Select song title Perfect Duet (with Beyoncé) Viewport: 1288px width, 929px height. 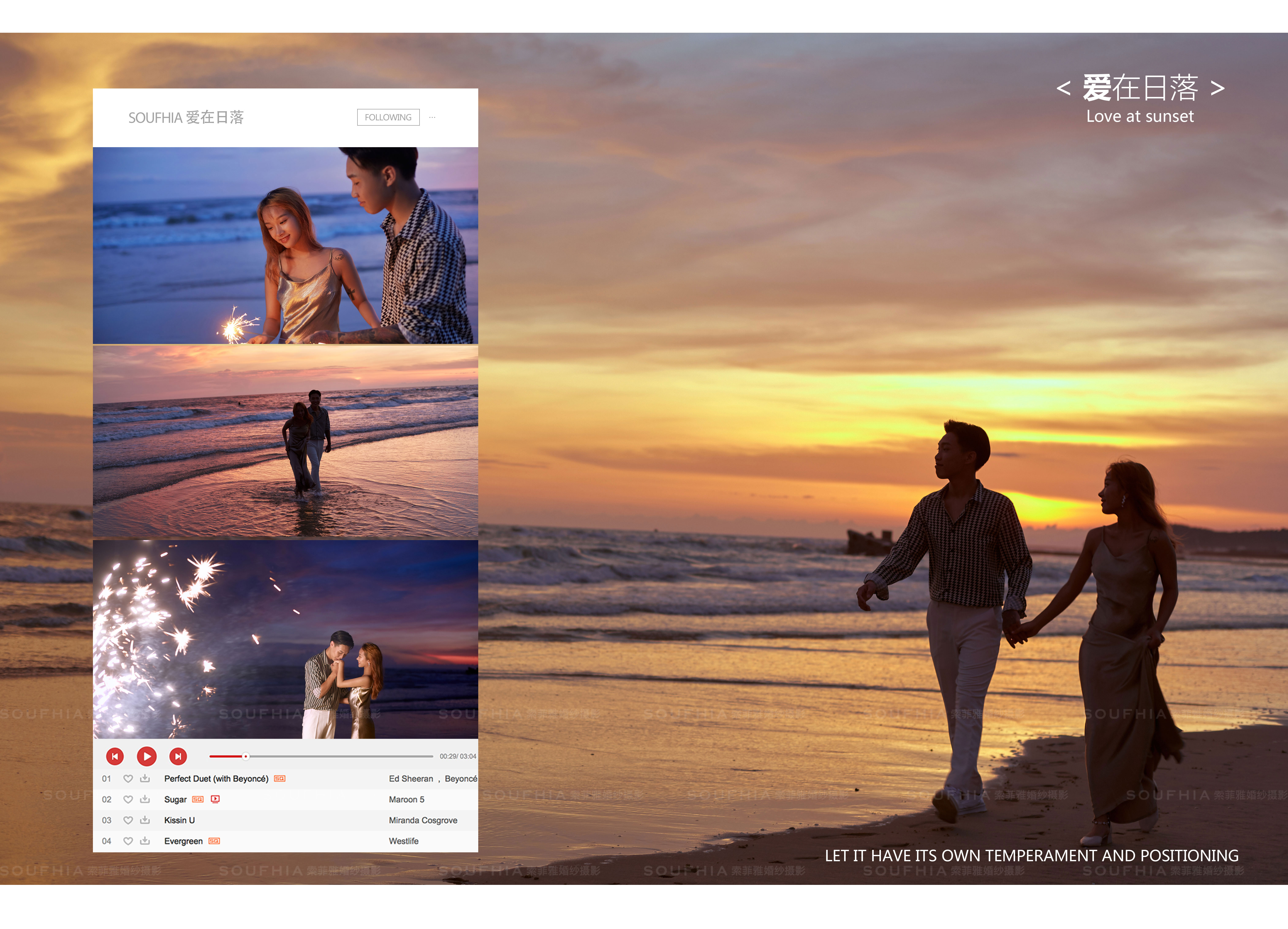coord(216,779)
